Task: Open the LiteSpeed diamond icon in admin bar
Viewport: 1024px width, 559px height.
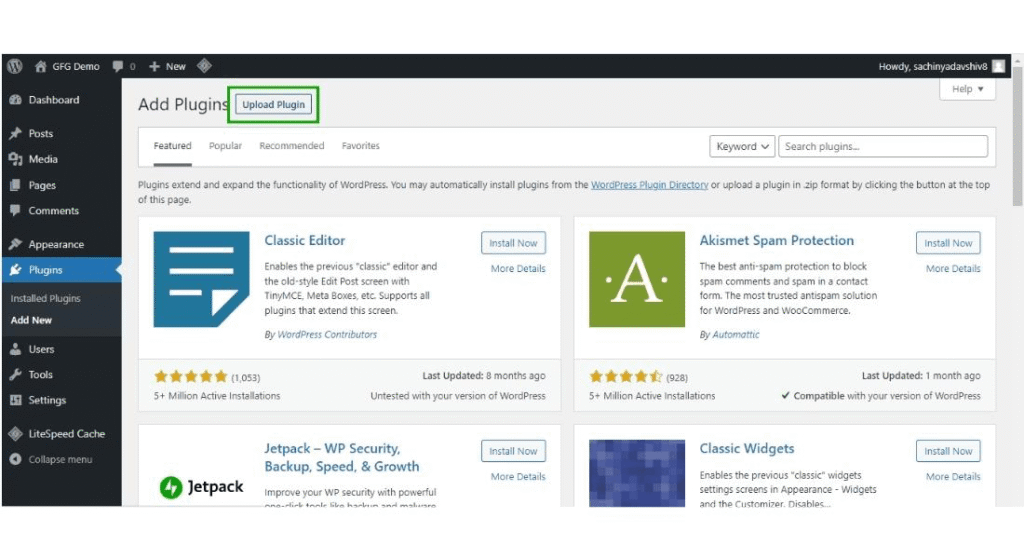Action: [204, 66]
